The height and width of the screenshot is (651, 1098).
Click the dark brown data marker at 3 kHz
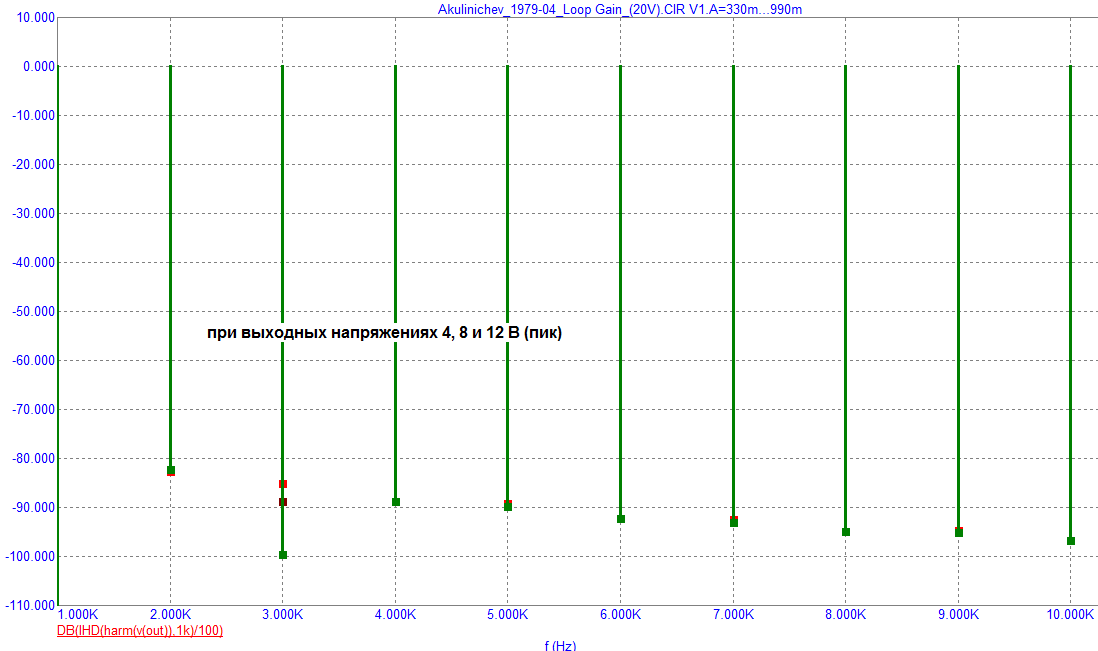point(283,502)
